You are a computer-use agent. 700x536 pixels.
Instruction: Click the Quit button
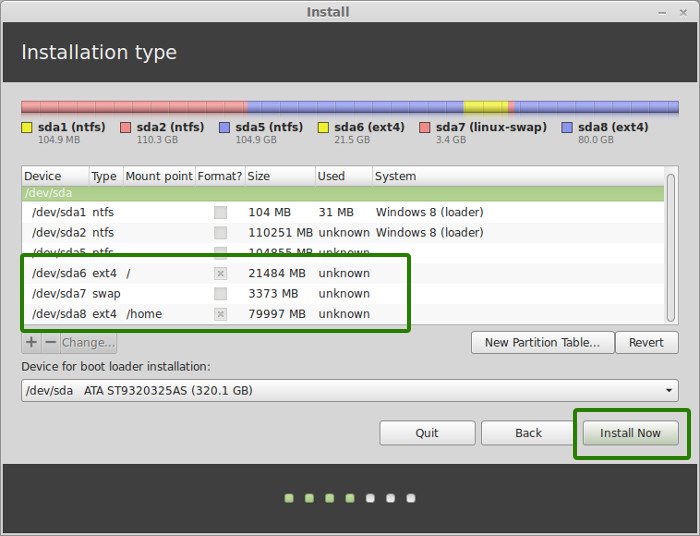427,433
